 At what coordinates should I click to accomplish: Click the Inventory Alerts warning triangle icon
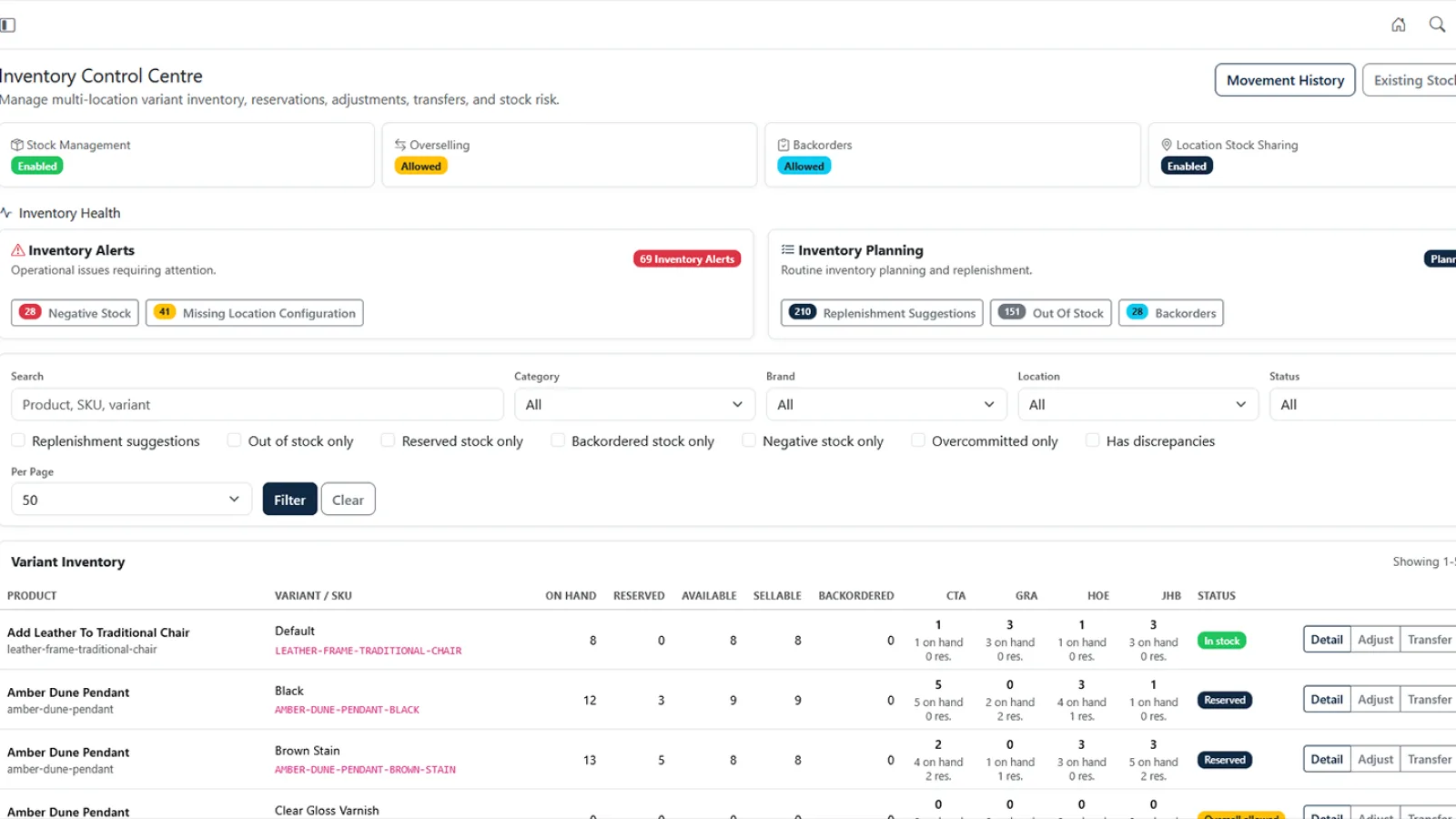coord(17,250)
